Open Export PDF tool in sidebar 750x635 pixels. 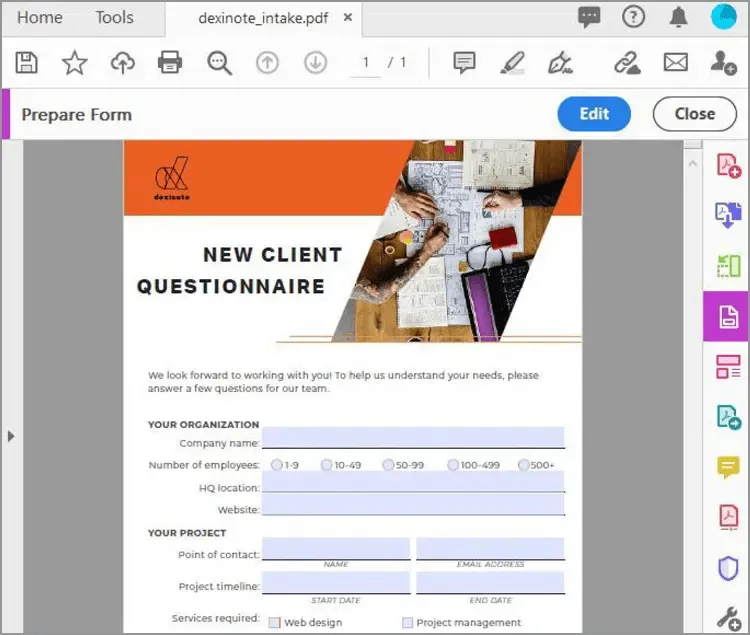pyautogui.click(x=728, y=417)
